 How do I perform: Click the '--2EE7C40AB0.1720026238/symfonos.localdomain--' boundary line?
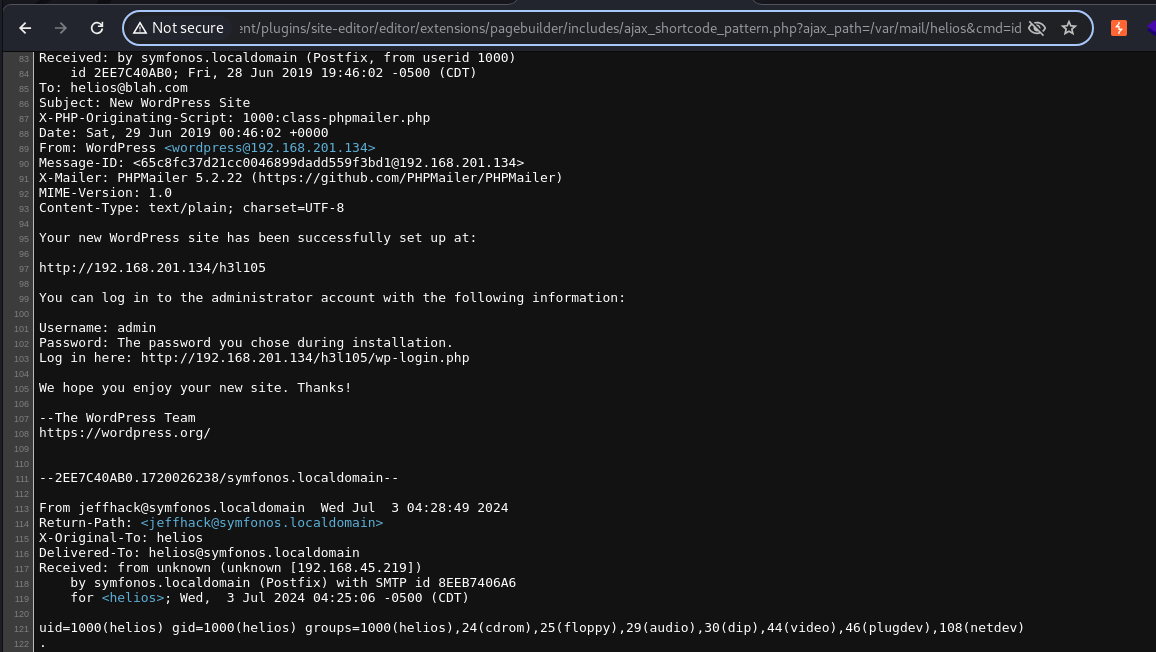coord(219,477)
